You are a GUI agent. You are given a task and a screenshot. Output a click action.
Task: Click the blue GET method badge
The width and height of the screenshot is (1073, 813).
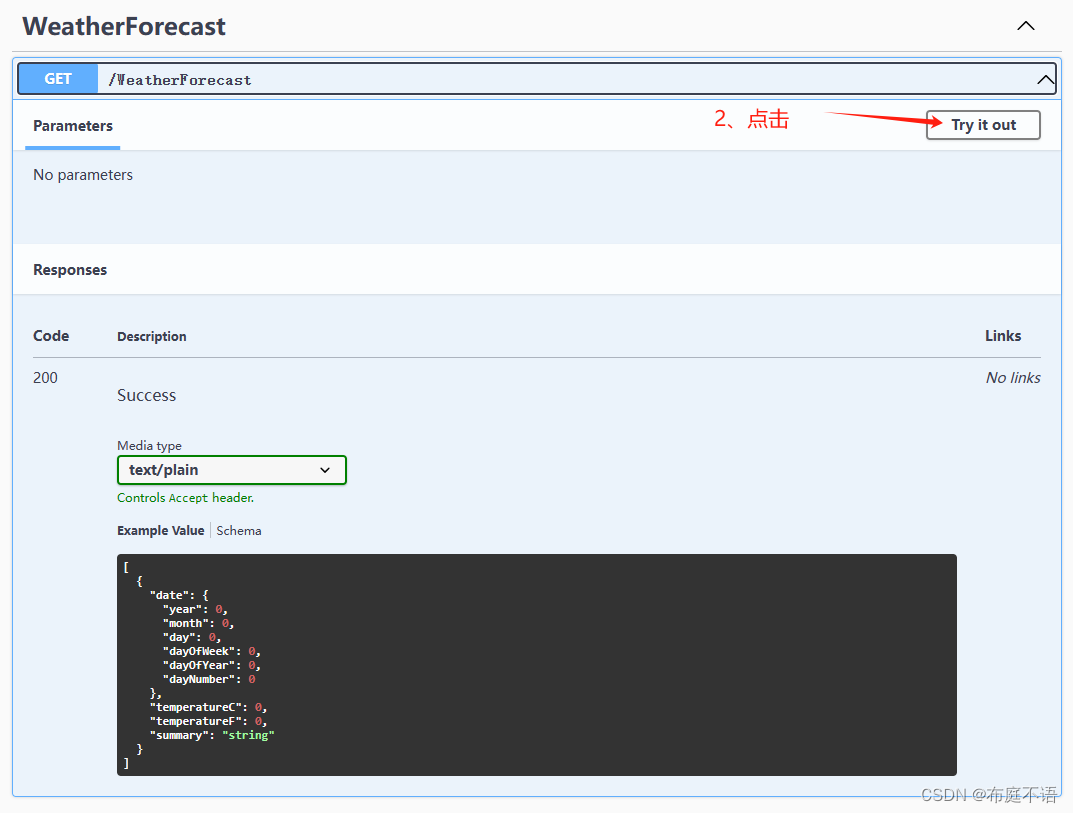tap(57, 78)
